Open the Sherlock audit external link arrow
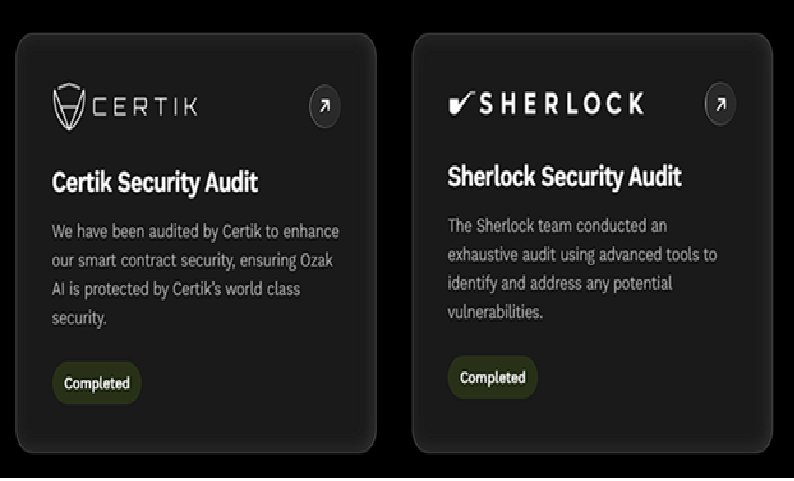794x481 pixels. click(x=720, y=103)
